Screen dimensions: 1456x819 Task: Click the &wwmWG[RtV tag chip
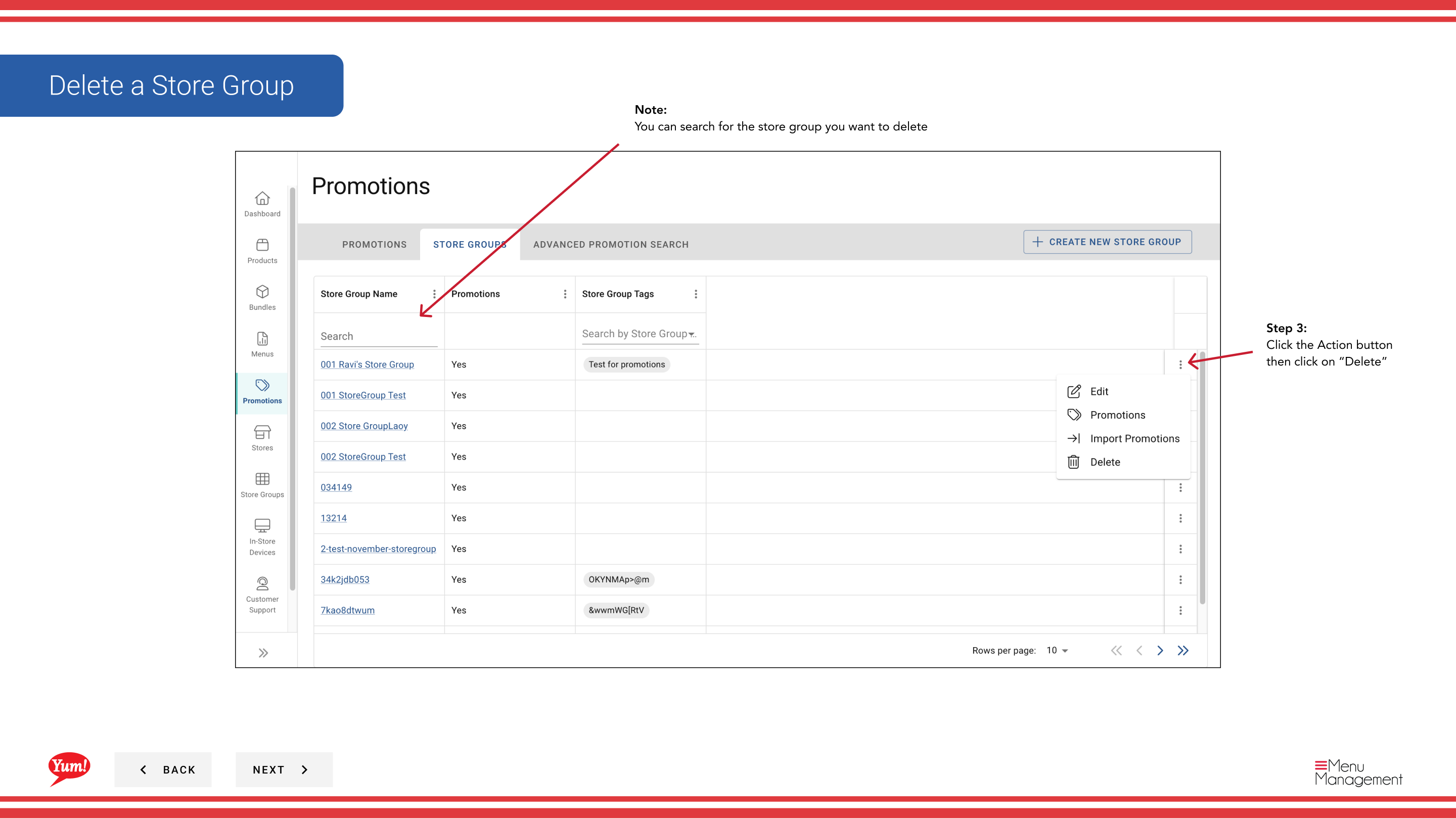point(616,610)
